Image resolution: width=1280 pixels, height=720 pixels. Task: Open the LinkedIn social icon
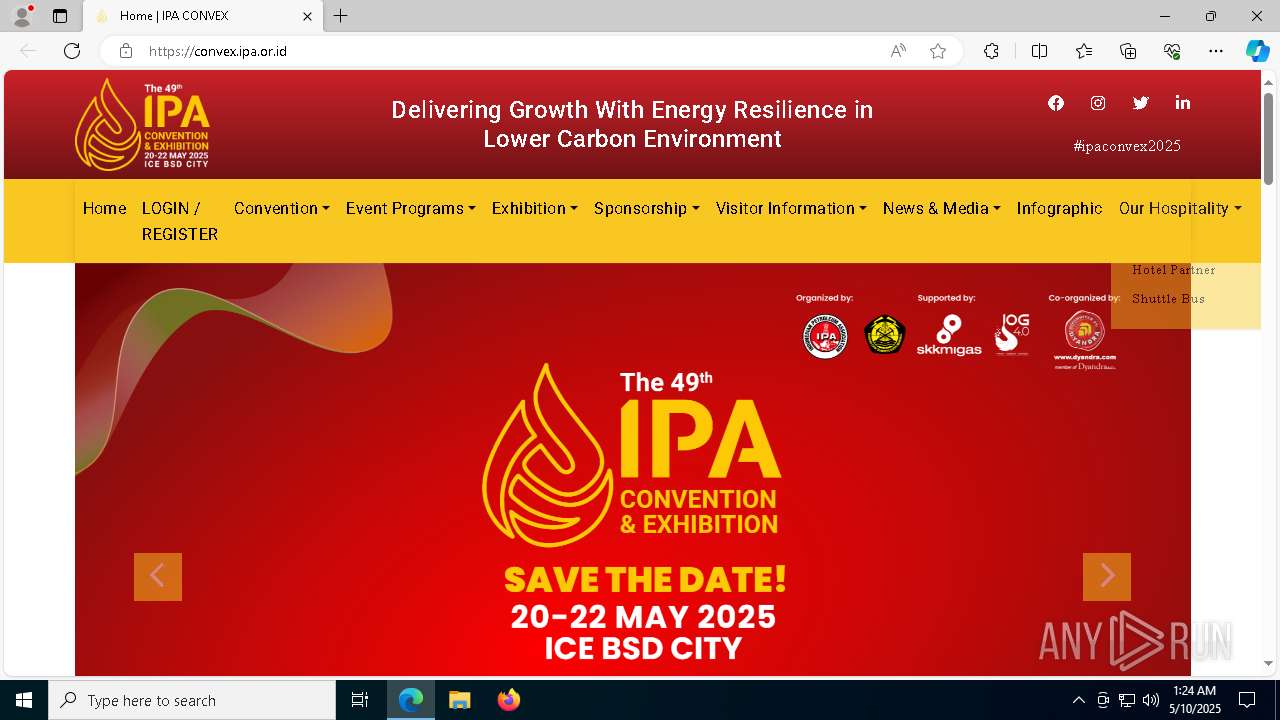pos(1183,103)
